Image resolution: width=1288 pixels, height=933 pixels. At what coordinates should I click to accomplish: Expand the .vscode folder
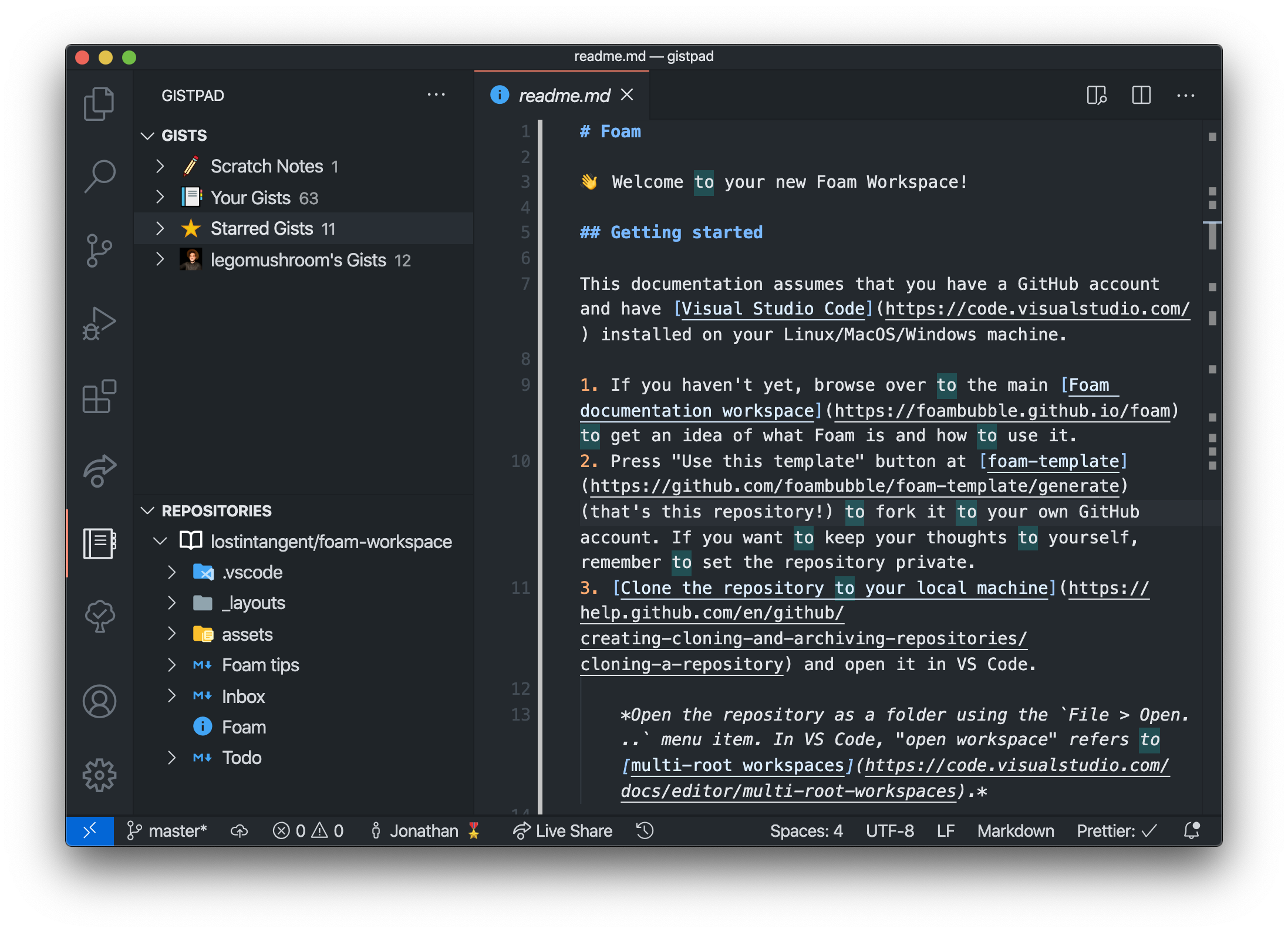point(171,572)
